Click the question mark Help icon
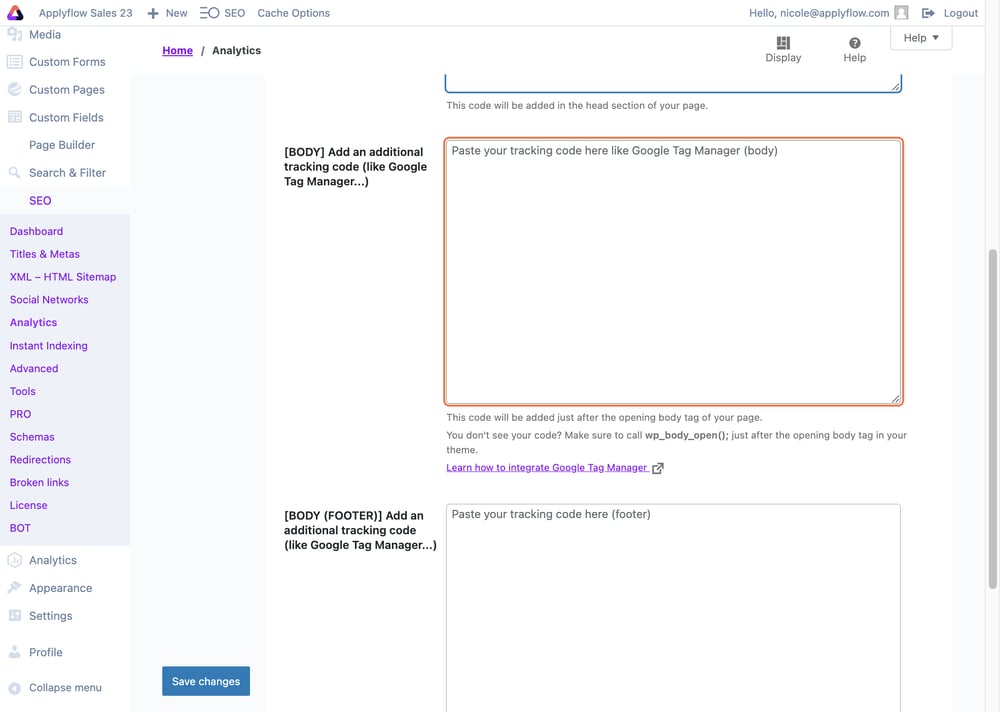The width and height of the screenshot is (1000, 712). (x=855, y=43)
